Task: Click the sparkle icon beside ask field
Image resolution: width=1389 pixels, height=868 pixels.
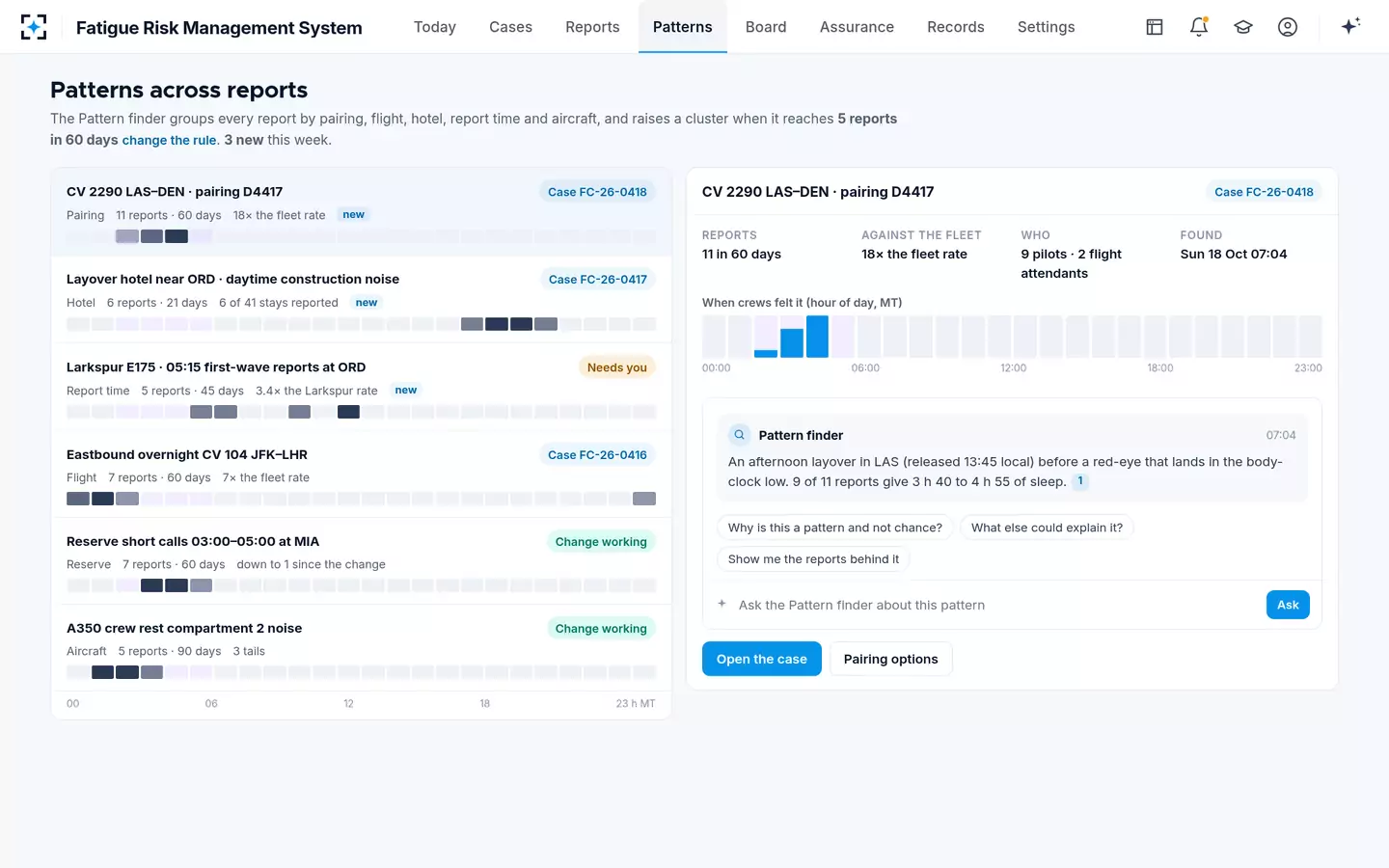Action: tap(722, 604)
